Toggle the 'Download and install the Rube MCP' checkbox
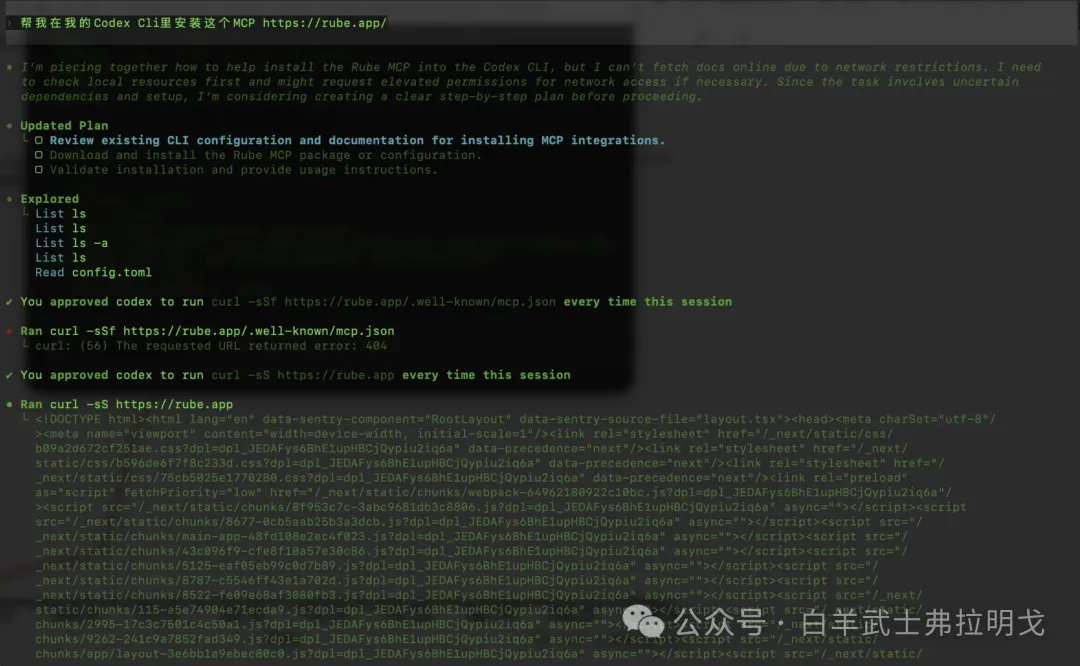The image size is (1080, 666). tap(39, 155)
